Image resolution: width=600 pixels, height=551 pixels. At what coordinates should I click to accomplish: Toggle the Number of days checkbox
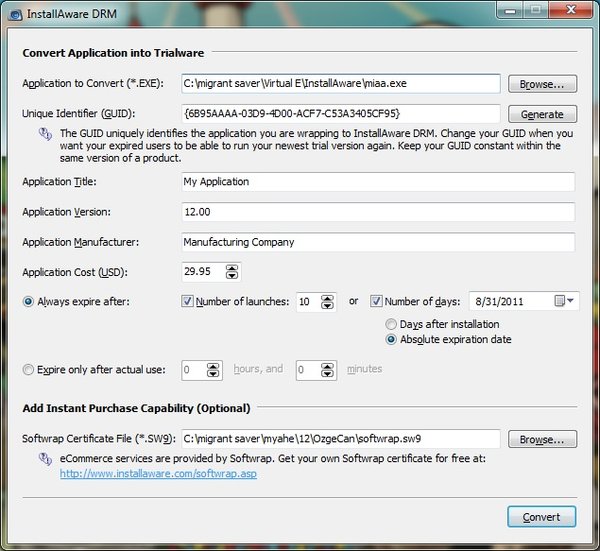376,301
